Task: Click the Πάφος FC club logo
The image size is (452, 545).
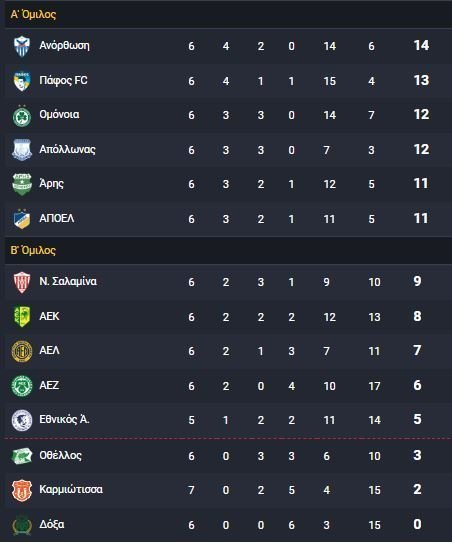Action: [22, 81]
